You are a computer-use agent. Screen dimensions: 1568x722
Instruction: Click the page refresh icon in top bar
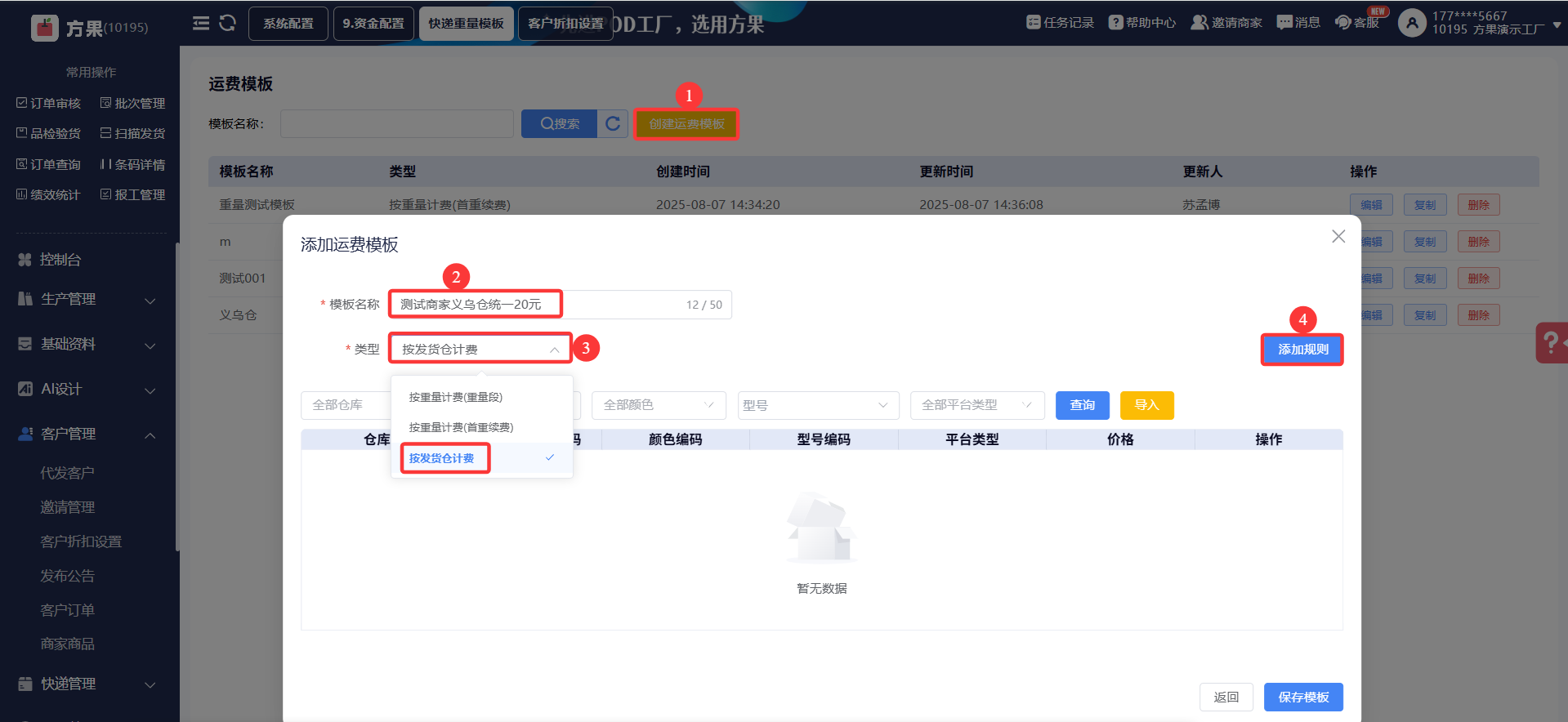(228, 23)
